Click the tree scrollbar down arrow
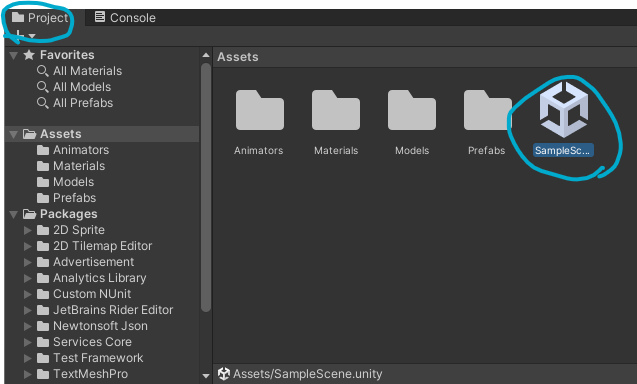 click(x=206, y=376)
